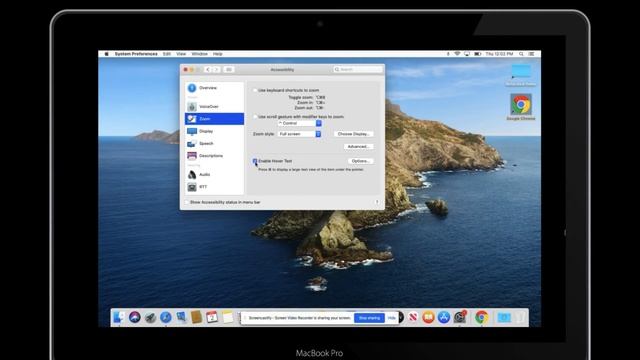Open Safari from the Dock
Viewport: 640px width, 360px height.
pos(165,317)
